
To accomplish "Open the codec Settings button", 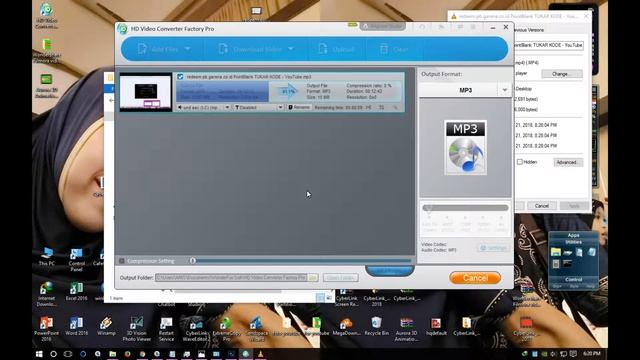I will 493,248.
